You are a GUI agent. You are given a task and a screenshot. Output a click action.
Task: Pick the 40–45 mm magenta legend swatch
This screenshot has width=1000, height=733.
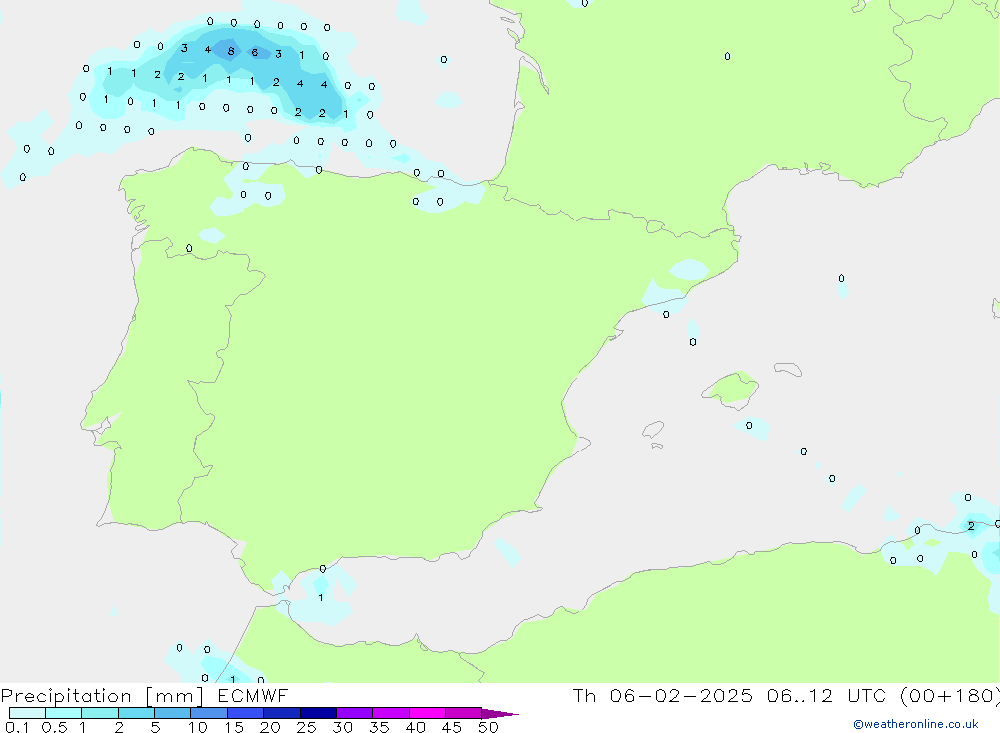coord(427,713)
